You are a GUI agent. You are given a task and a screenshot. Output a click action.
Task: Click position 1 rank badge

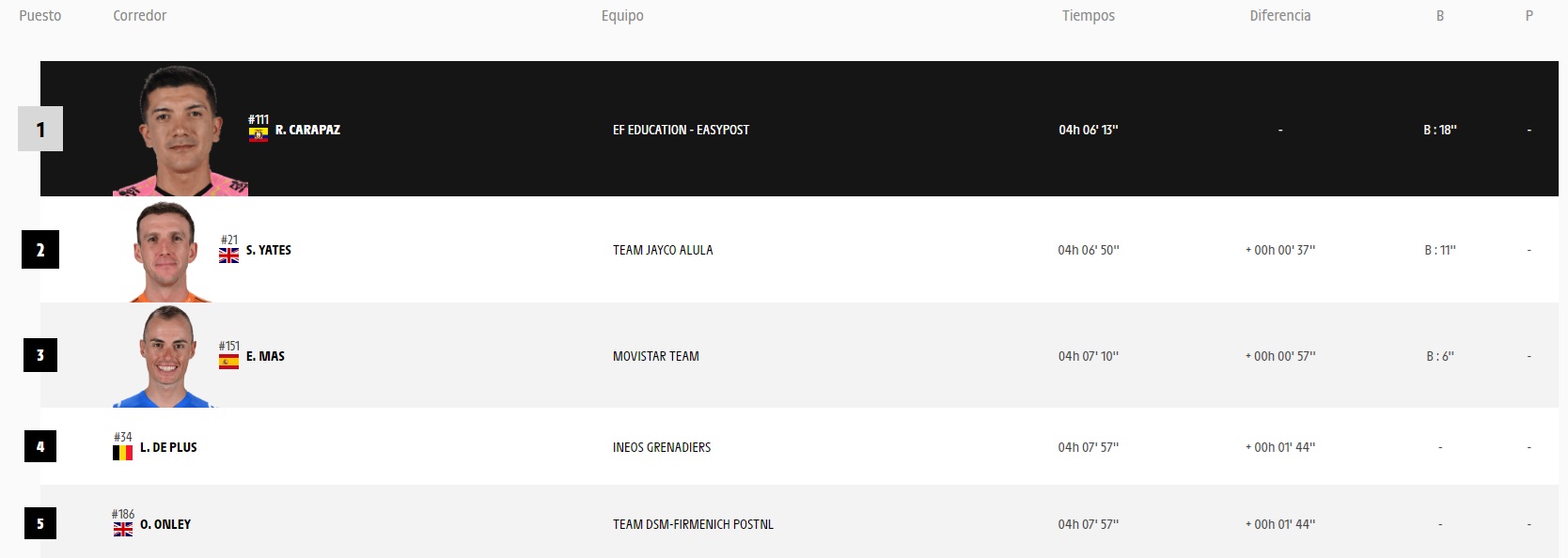40,130
